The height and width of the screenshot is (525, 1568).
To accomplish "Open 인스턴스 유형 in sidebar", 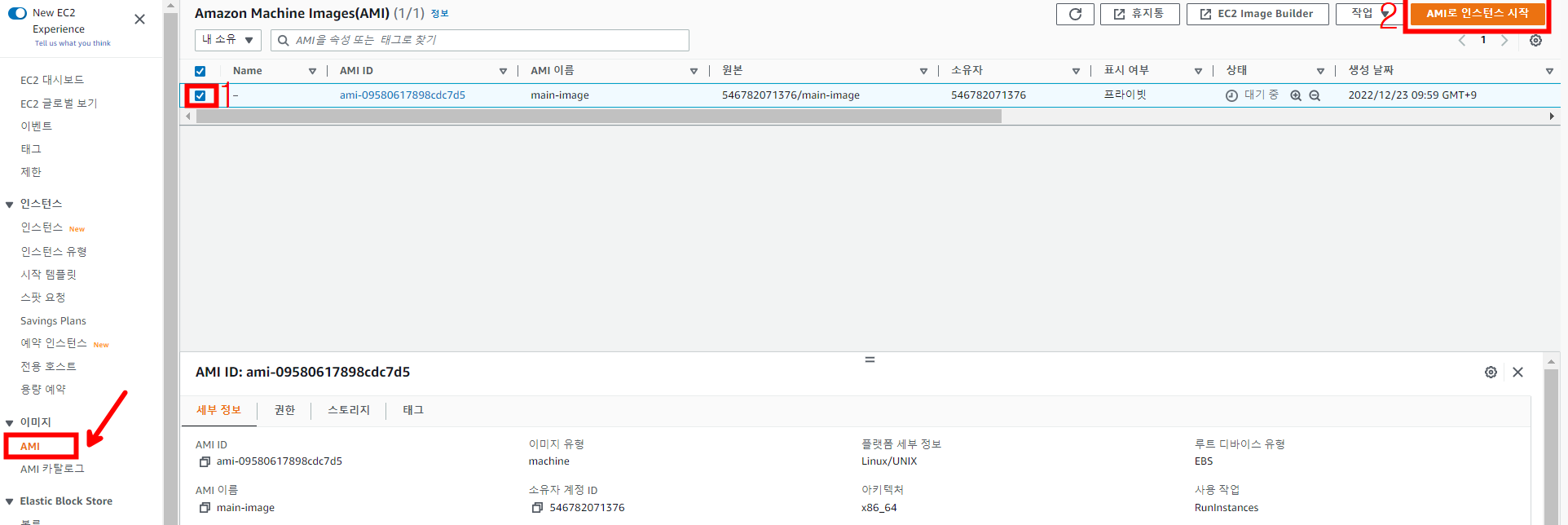I will pyautogui.click(x=54, y=252).
